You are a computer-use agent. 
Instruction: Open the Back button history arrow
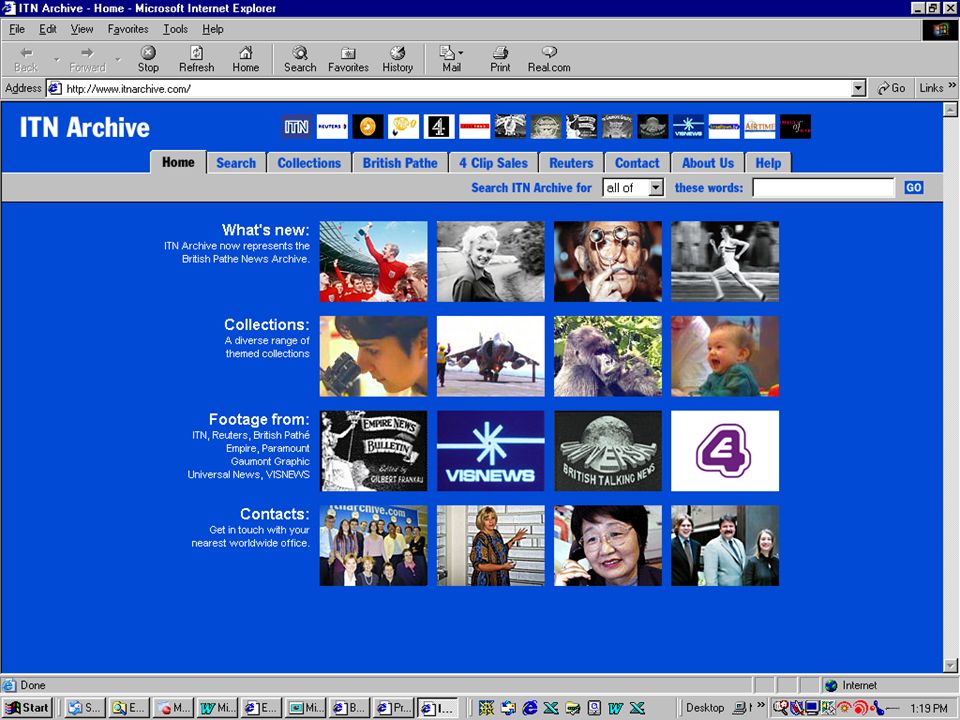pos(56,59)
